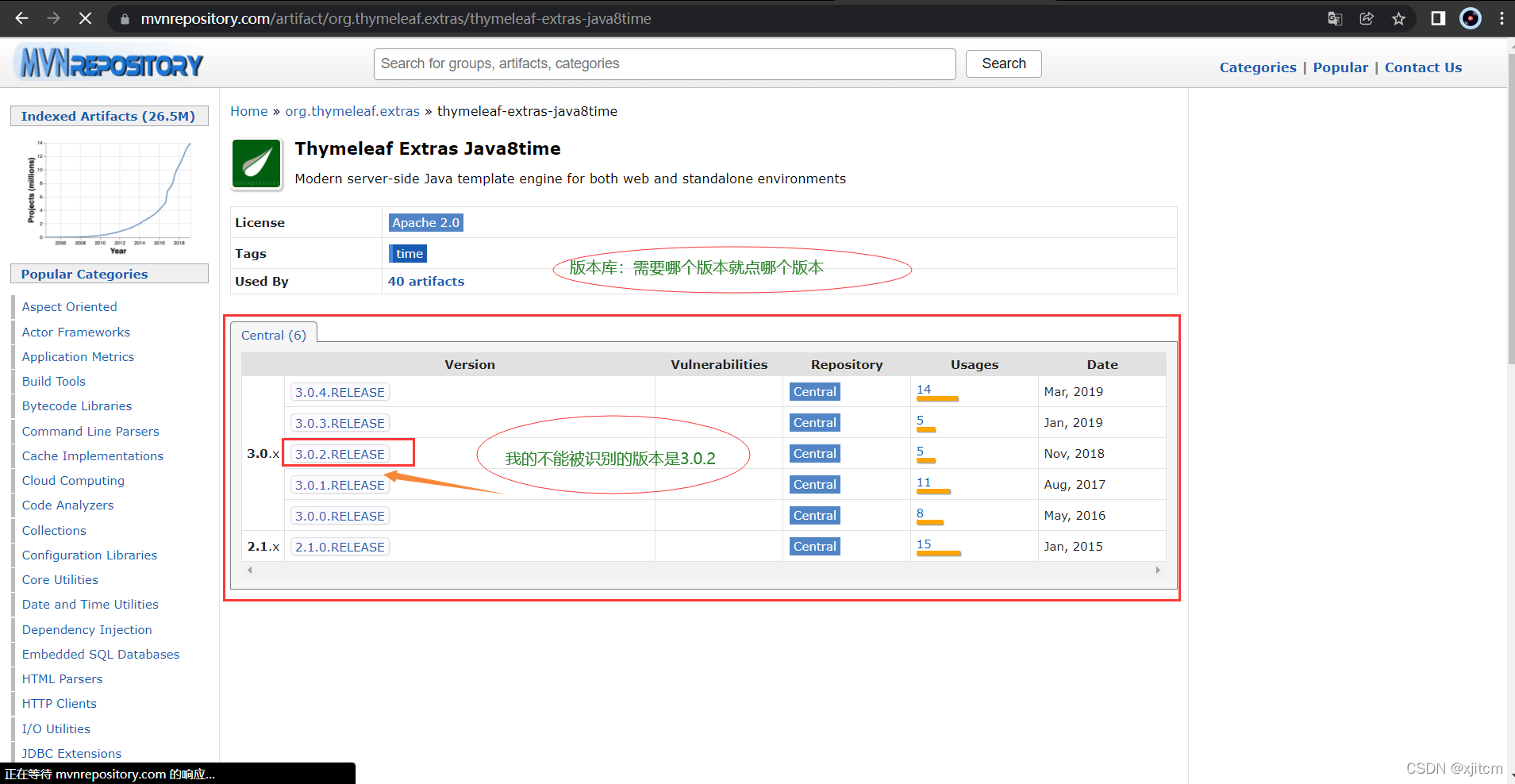Image resolution: width=1515 pixels, height=784 pixels.
Task: Bookmark this page with the star icon
Action: click(x=1398, y=18)
